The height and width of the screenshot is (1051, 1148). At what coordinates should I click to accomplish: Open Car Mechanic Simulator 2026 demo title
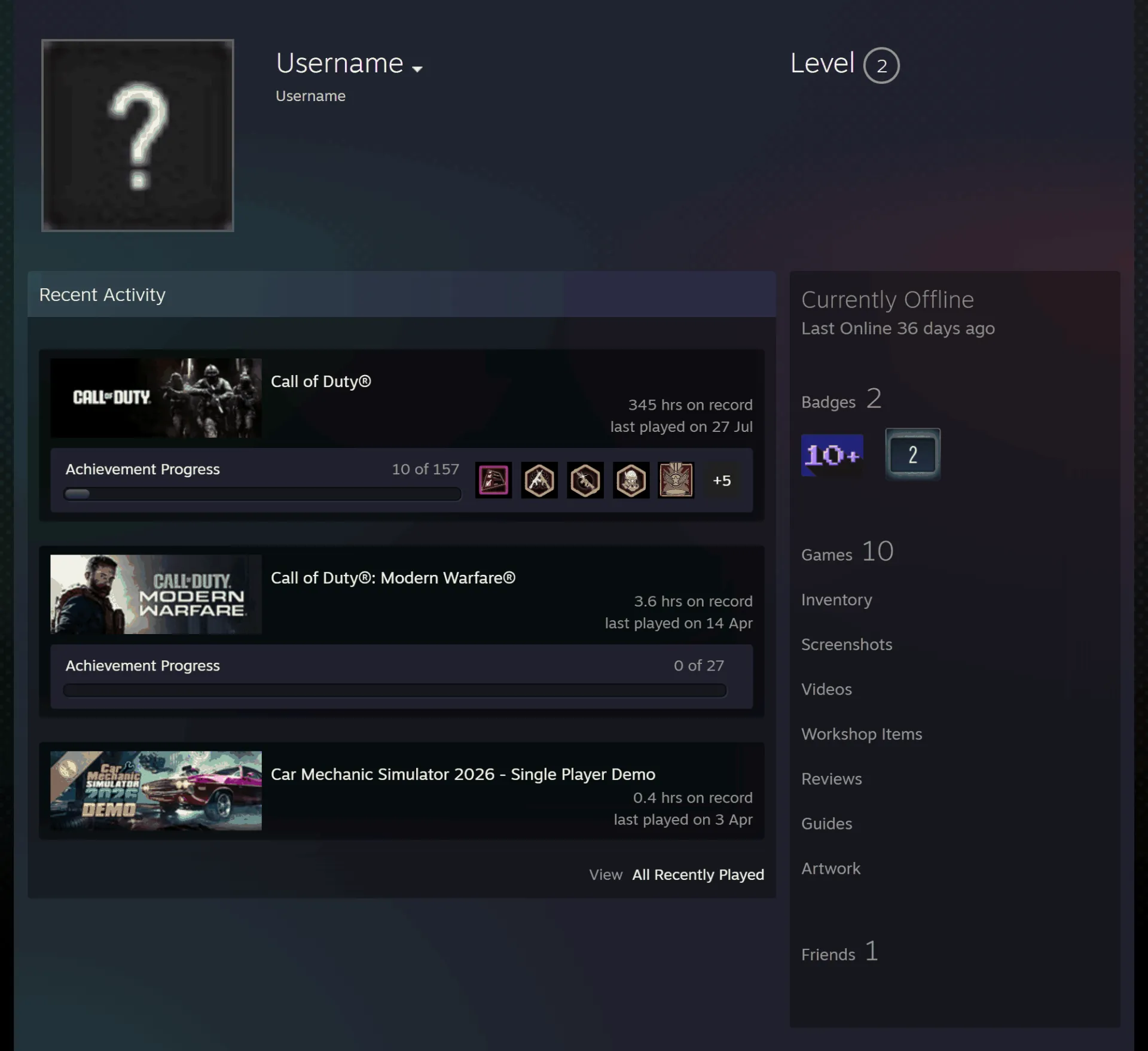[463, 774]
